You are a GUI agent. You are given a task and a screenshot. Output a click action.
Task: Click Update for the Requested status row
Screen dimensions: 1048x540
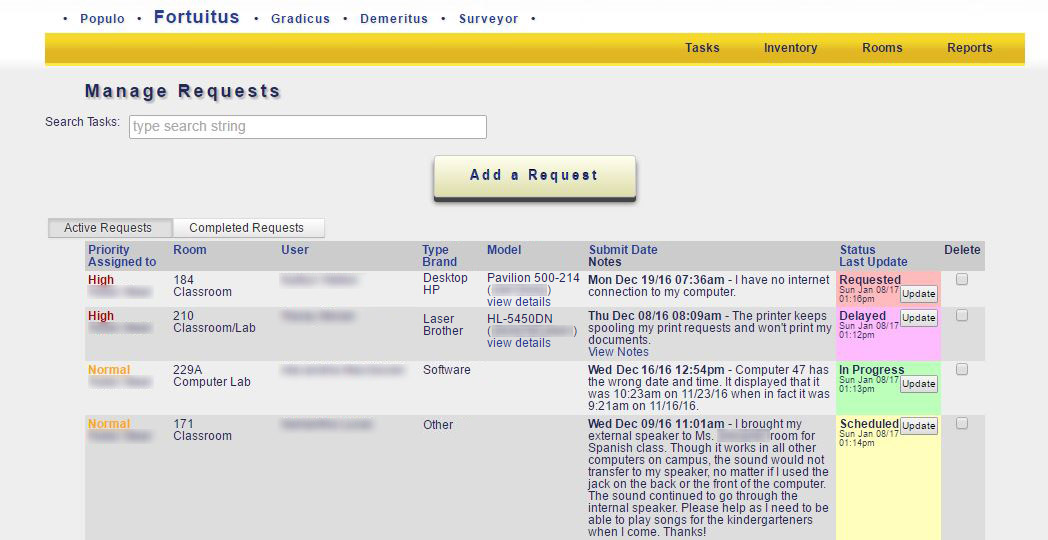coord(919,294)
